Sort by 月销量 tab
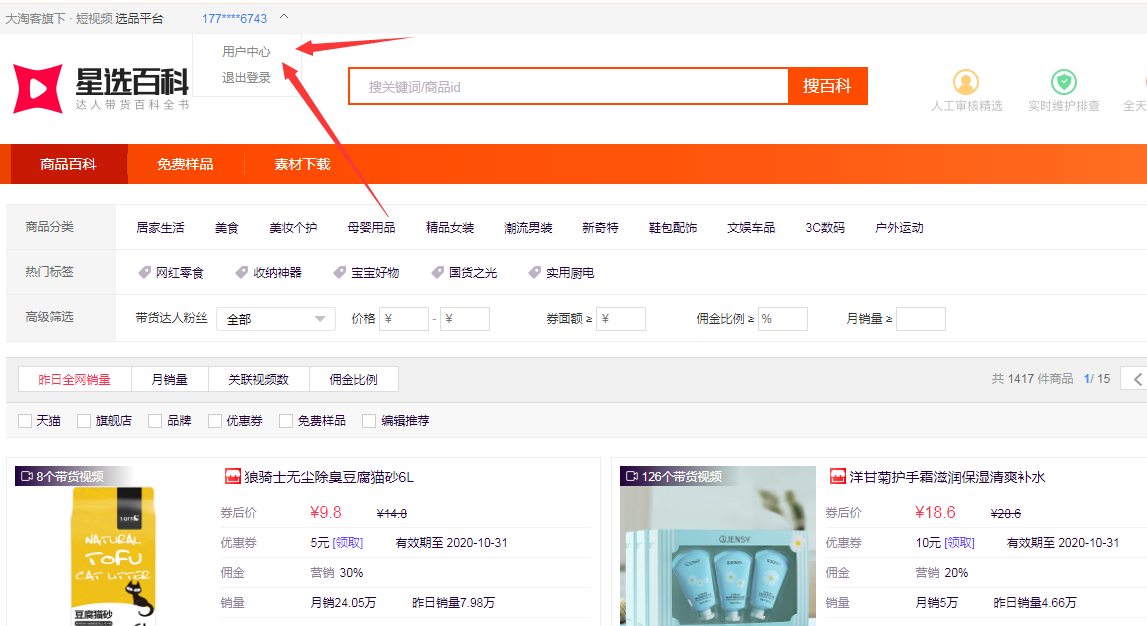Viewport: 1147px width, 626px height. 169,379
